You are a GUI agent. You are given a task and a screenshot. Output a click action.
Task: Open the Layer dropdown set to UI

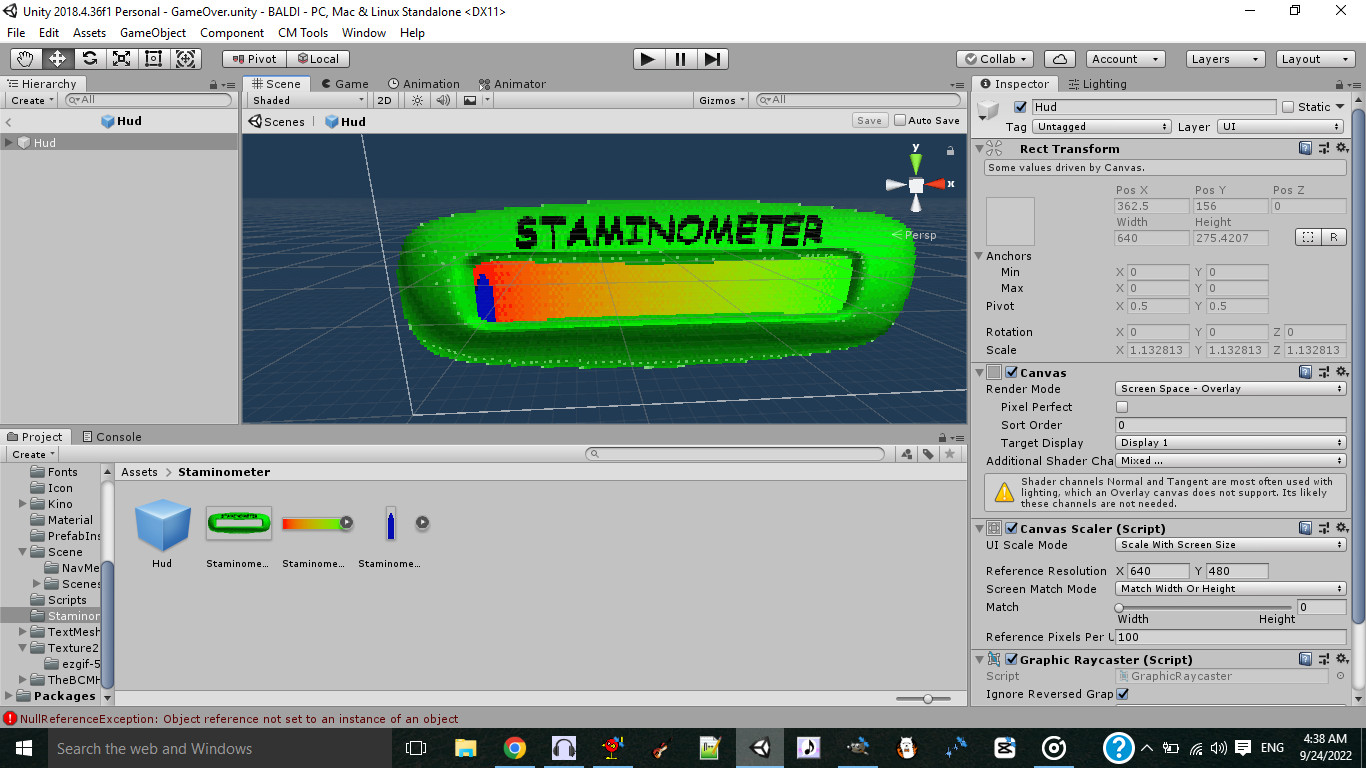click(1281, 127)
